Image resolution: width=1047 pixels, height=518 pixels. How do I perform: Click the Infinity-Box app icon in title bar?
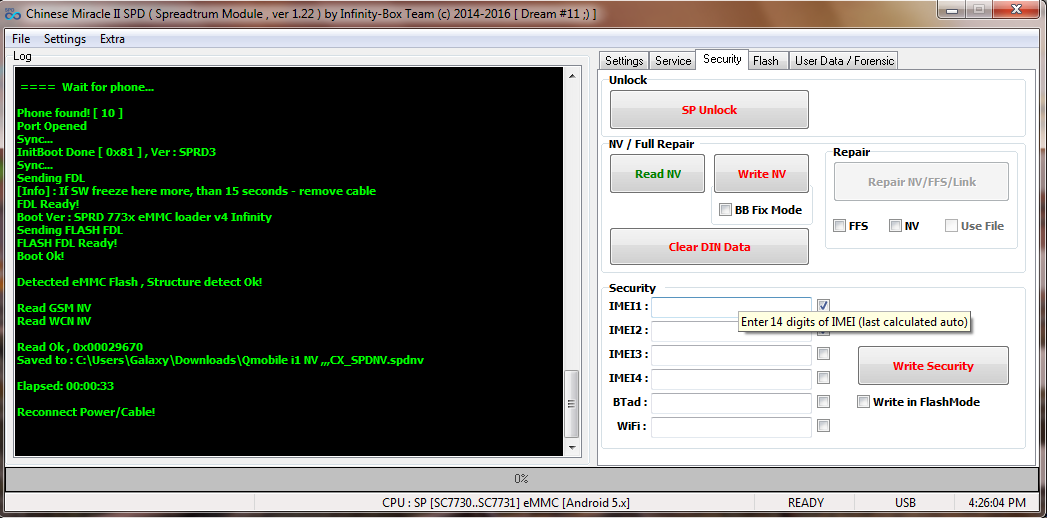[11, 13]
